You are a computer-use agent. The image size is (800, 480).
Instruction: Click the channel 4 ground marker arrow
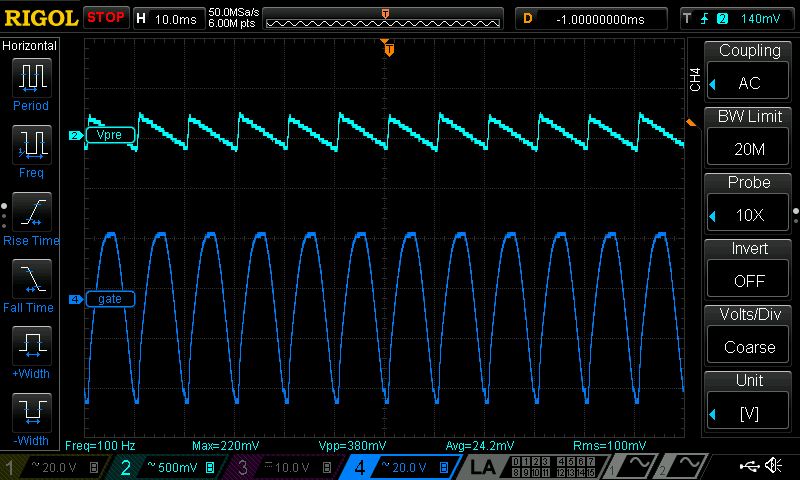point(76,299)
